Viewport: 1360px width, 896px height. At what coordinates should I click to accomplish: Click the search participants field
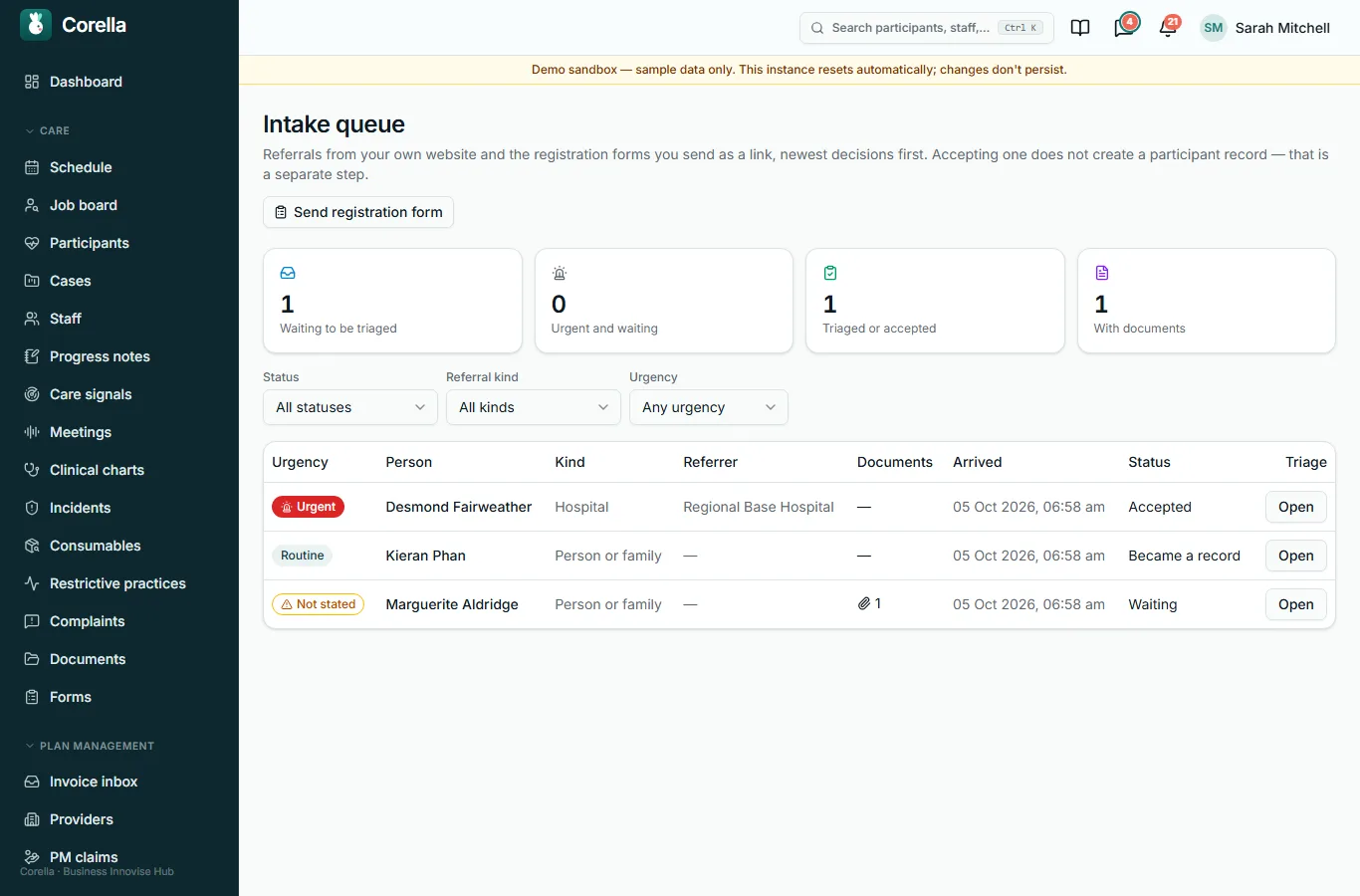coord(927,28)
